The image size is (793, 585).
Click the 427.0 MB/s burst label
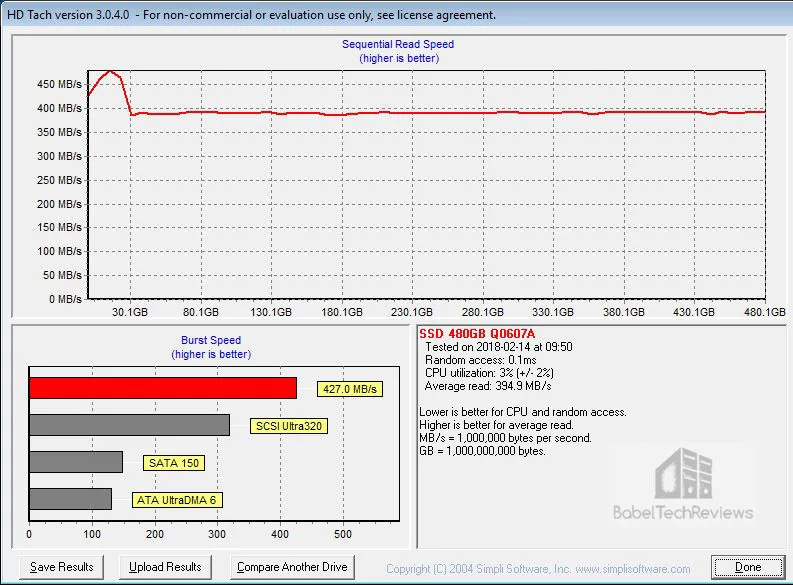(350, 389)
